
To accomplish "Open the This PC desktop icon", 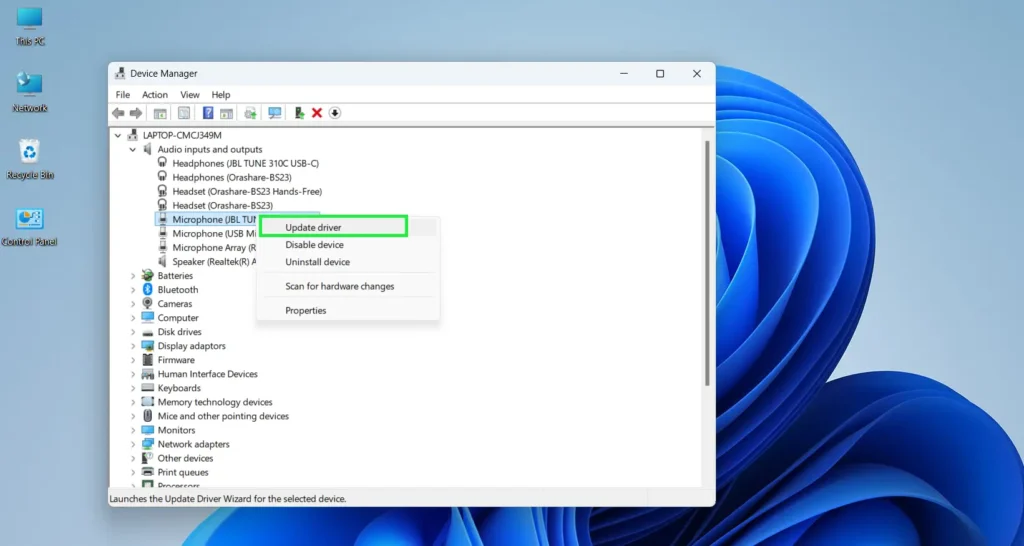I will tap(29, 27).
